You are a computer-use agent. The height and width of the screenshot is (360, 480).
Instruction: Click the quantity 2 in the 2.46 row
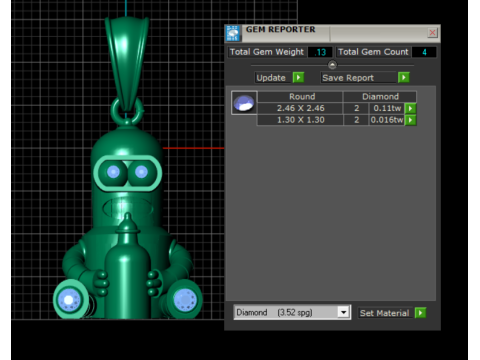pos(356,108)
